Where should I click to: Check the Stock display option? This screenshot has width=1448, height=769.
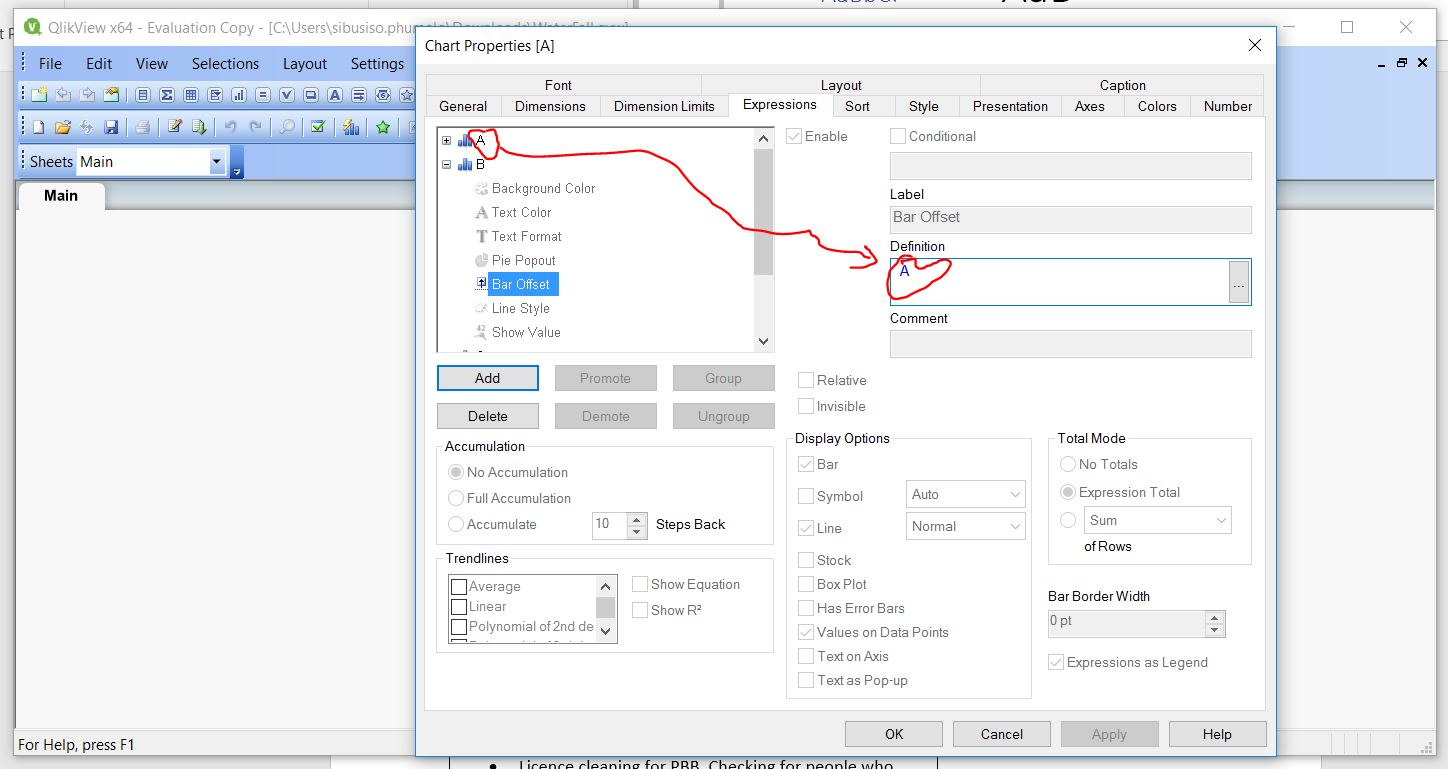[x=806, y=560]
